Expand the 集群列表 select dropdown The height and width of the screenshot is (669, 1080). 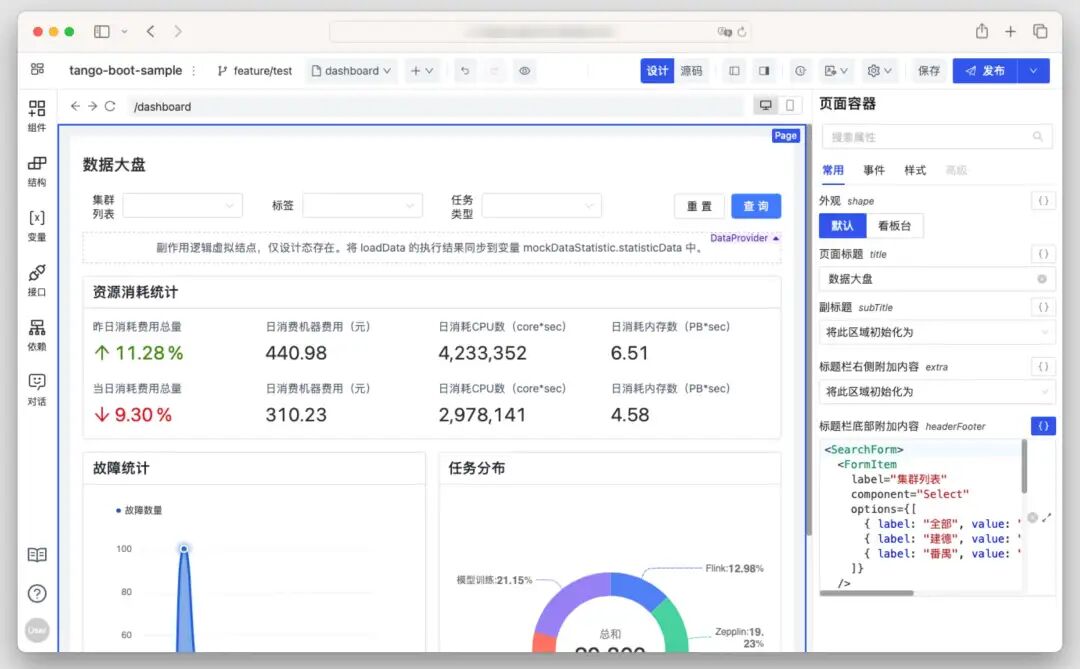182,205
